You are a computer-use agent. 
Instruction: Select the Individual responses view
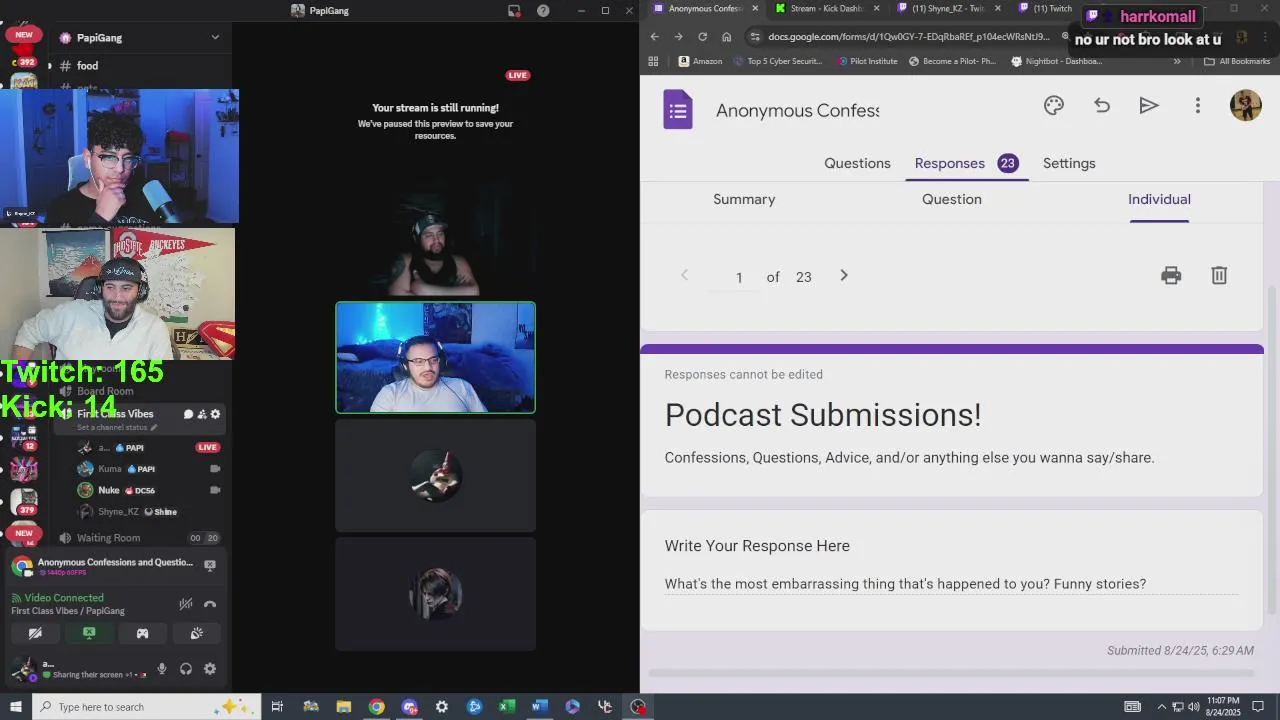(x=1159, y=199)
